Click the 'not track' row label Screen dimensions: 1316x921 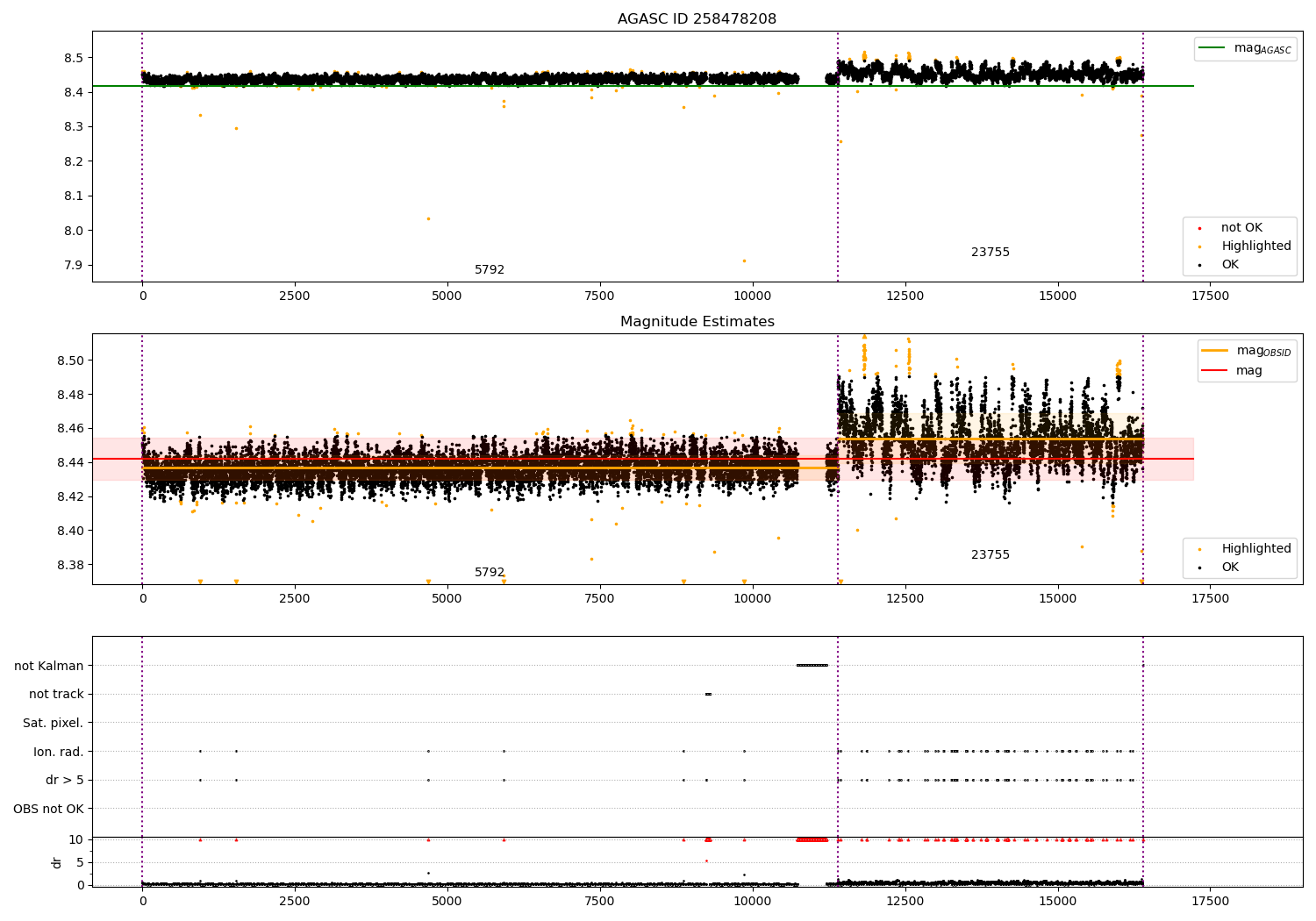coord(56,694)
